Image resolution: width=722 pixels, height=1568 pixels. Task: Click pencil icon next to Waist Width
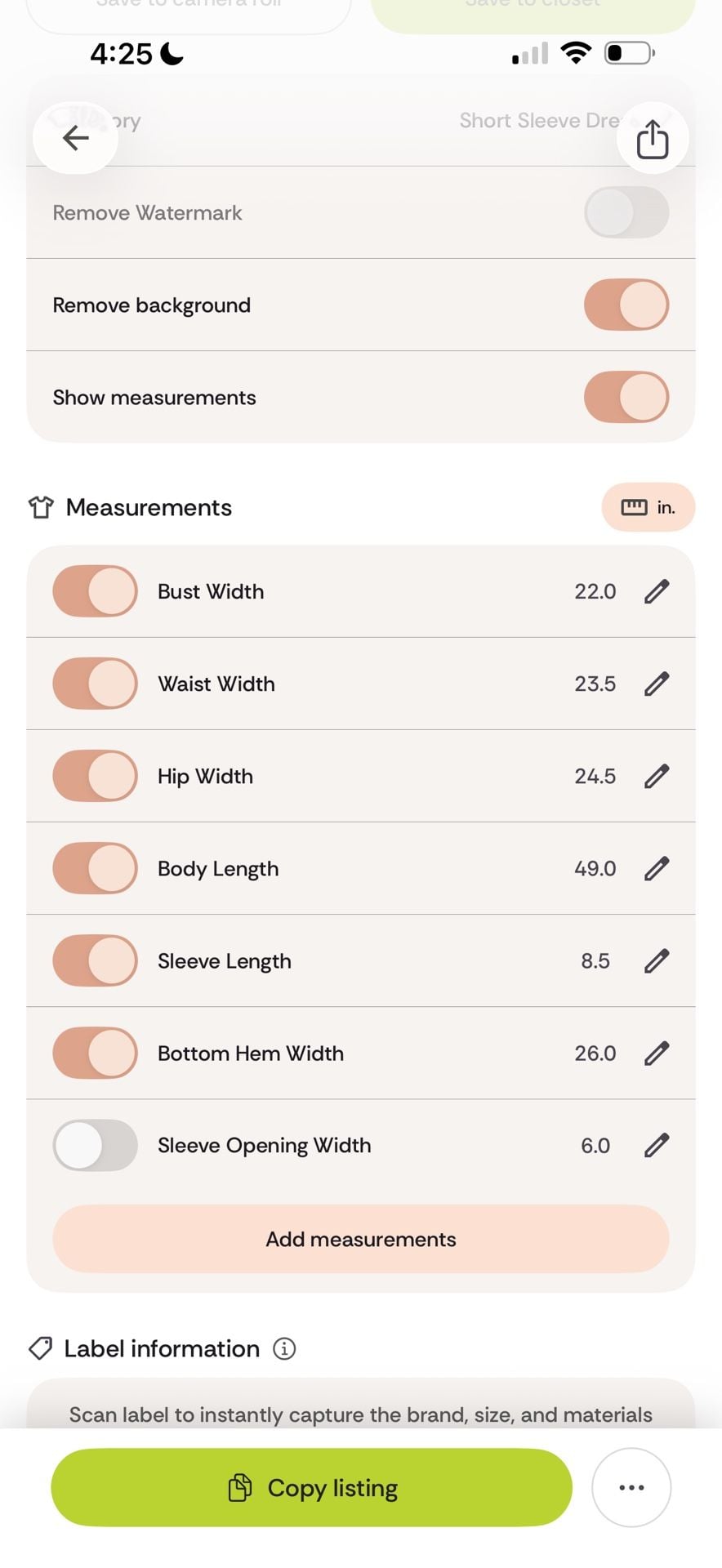[657, 684]
